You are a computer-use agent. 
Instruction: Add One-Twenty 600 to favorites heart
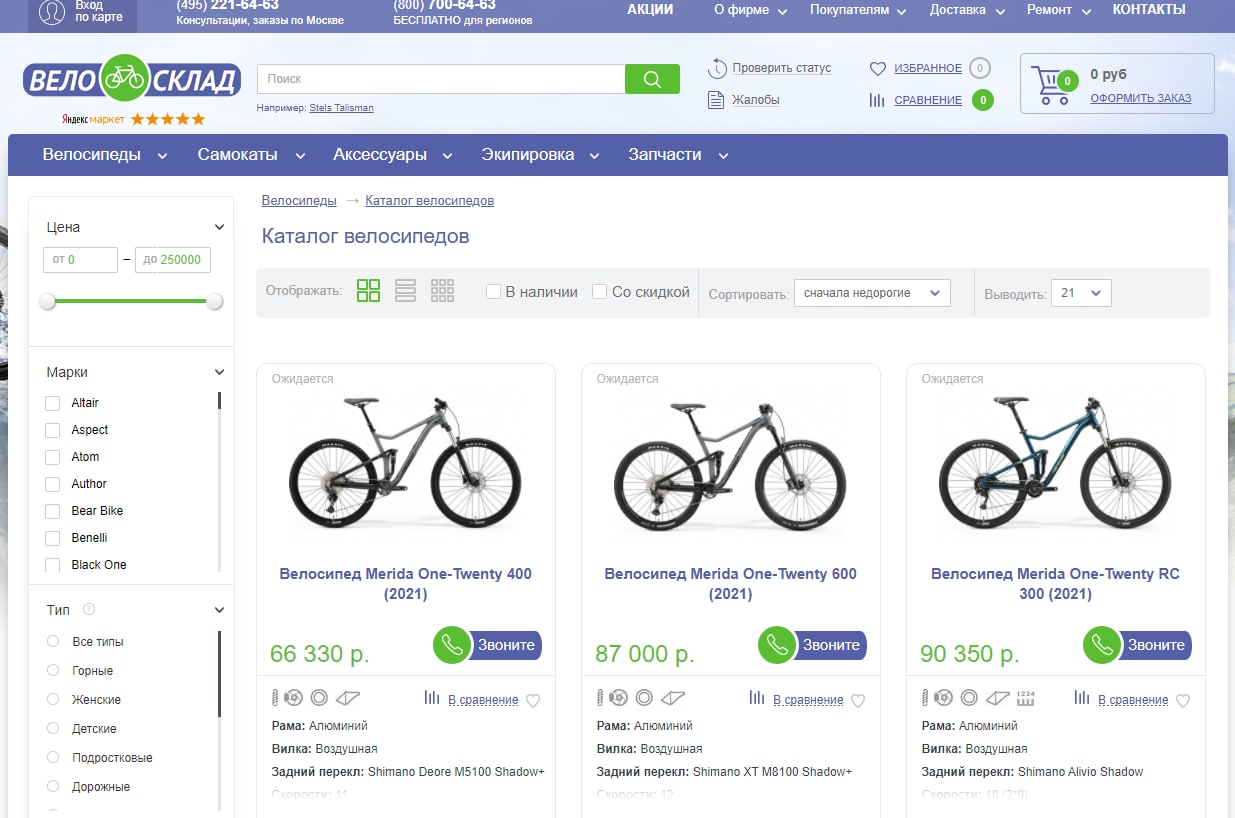(x=858, y=701)
